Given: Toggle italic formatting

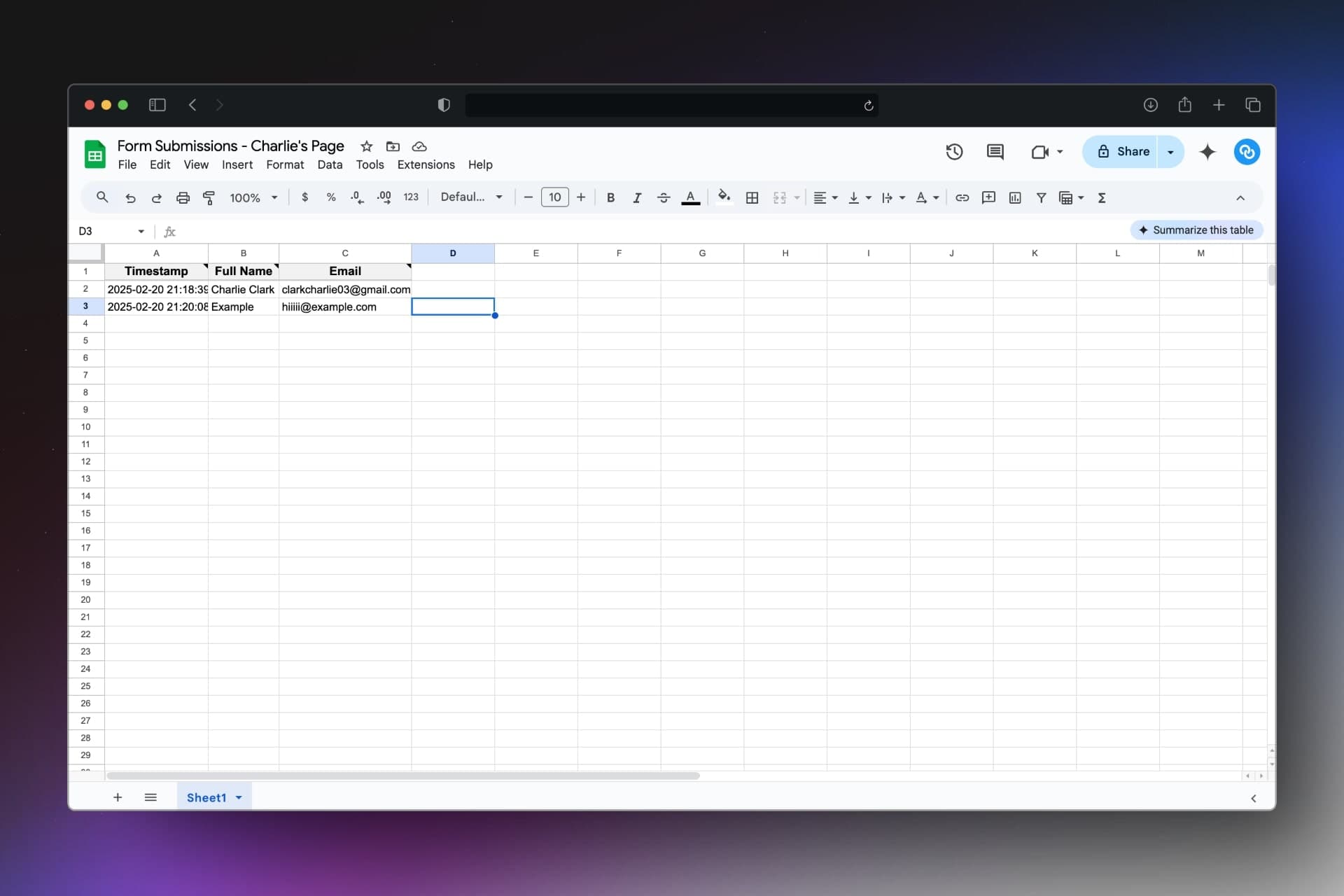Looking at the screenshot, I should [637, 198].
